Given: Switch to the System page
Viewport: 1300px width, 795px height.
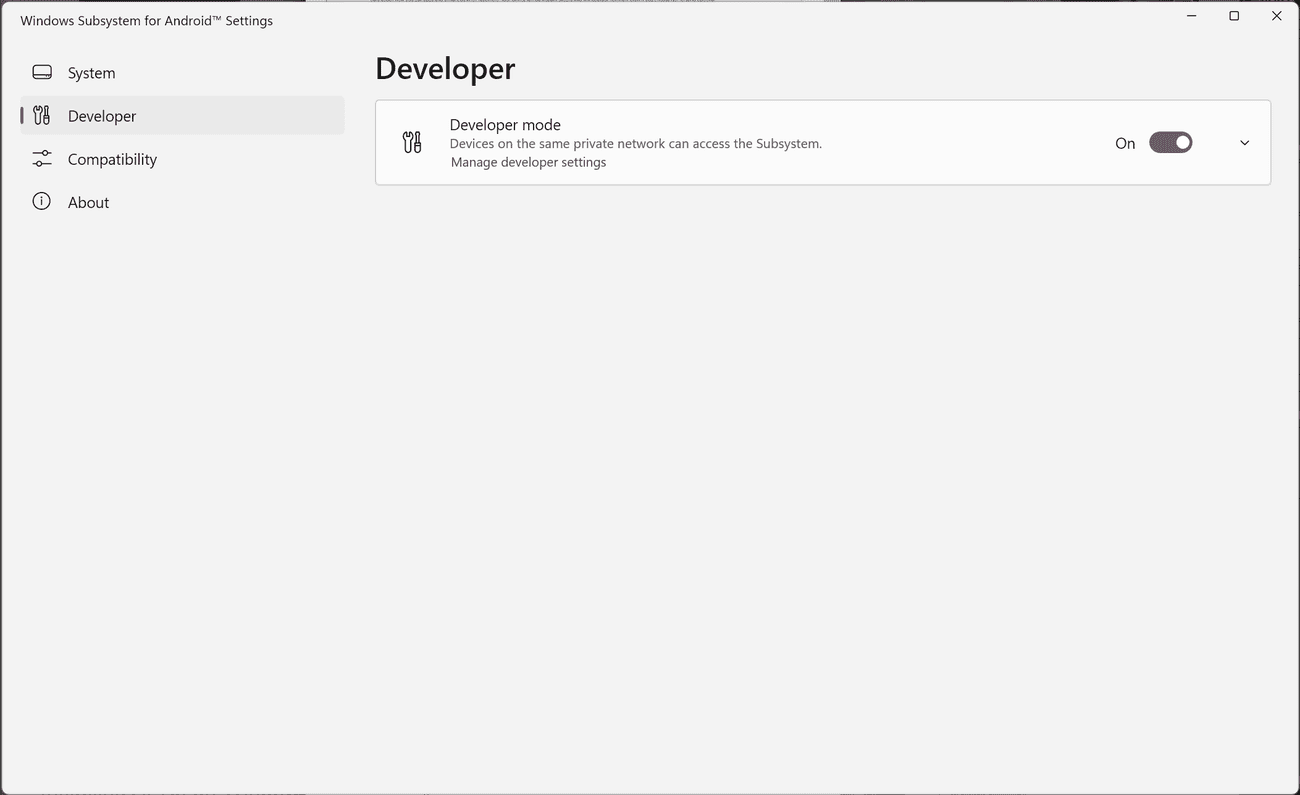Looking at the screenshot, I should tap(91, 72).
